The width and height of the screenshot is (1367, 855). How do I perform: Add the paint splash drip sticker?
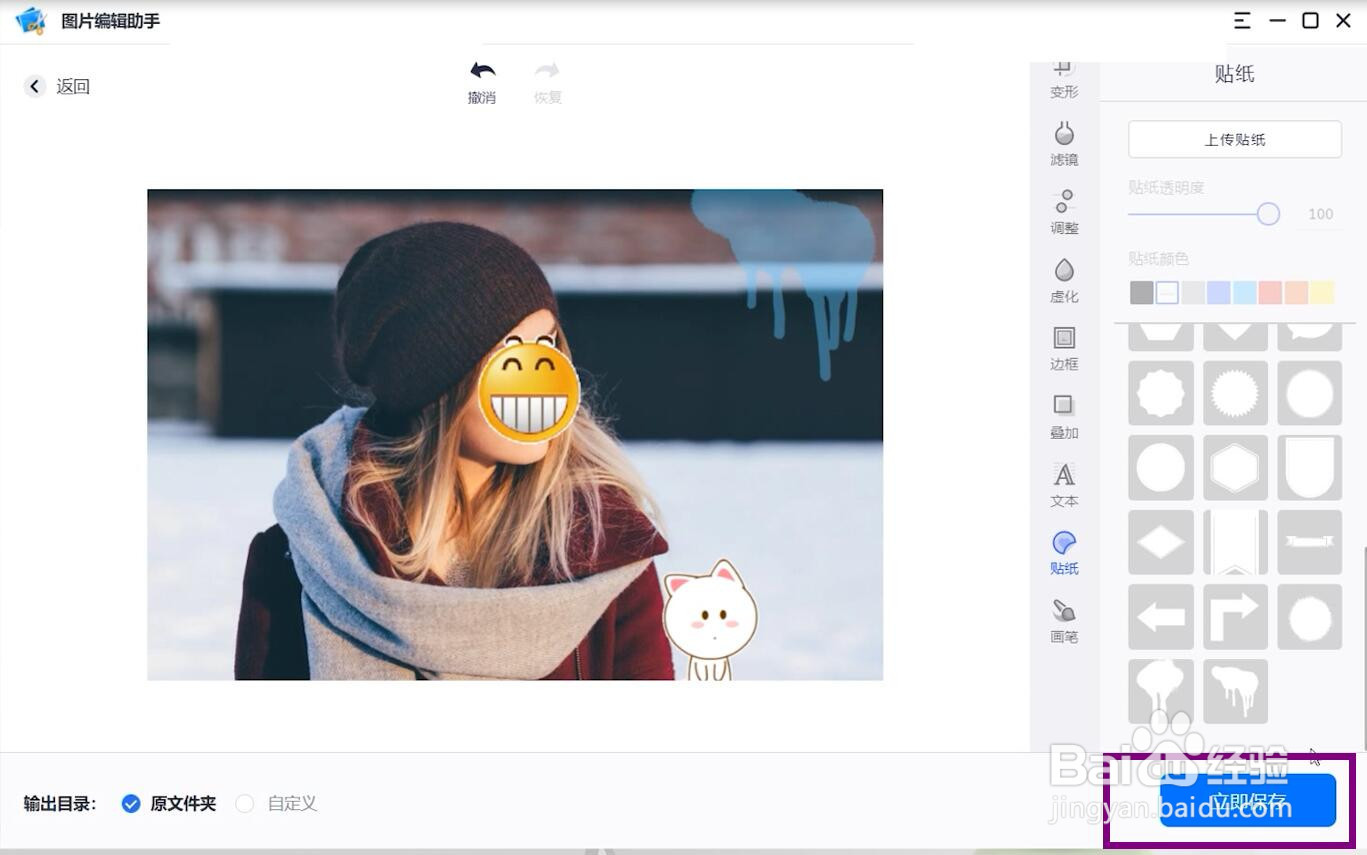point(1161,691)
